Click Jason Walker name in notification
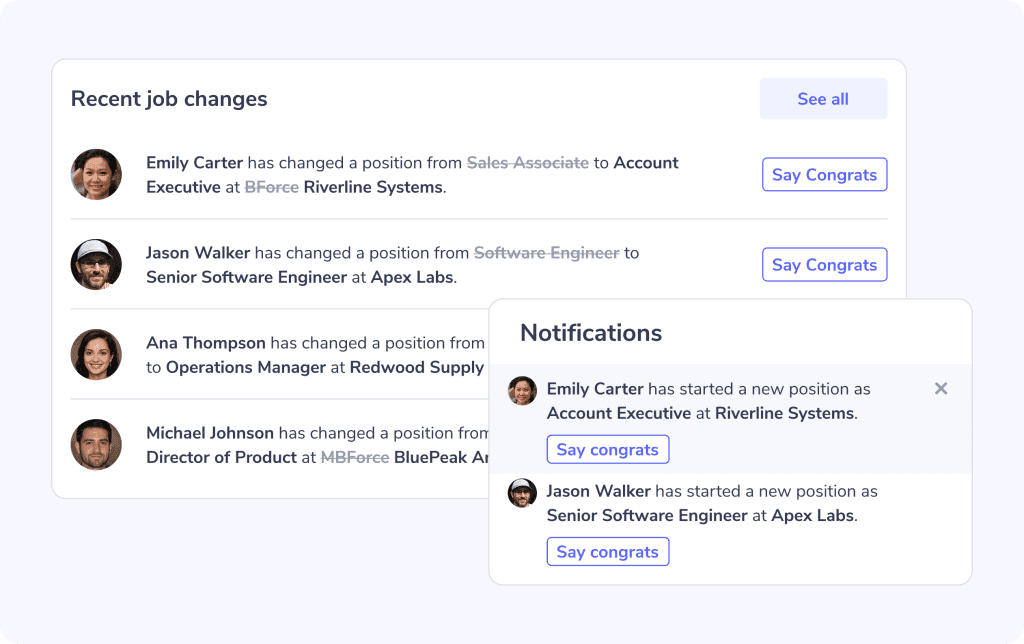Image resolution: width=1024 pixels, height=644 pixels. coord(598,491)
